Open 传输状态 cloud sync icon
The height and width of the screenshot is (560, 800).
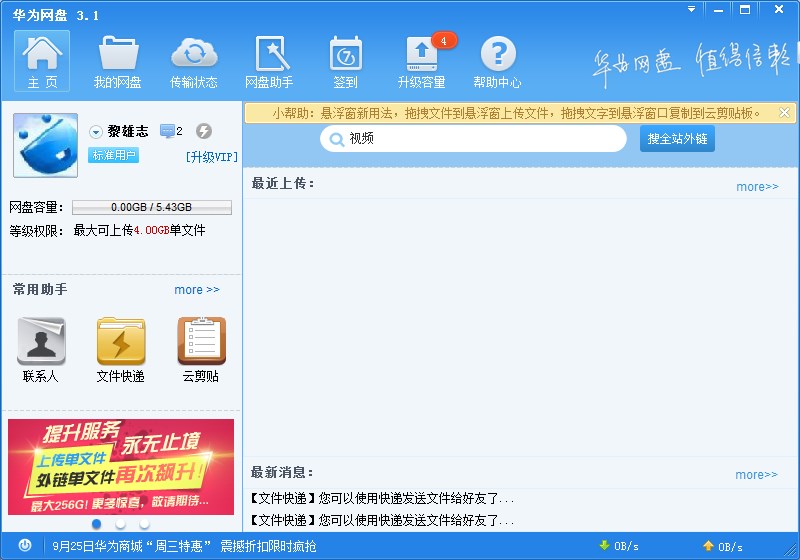194,61
